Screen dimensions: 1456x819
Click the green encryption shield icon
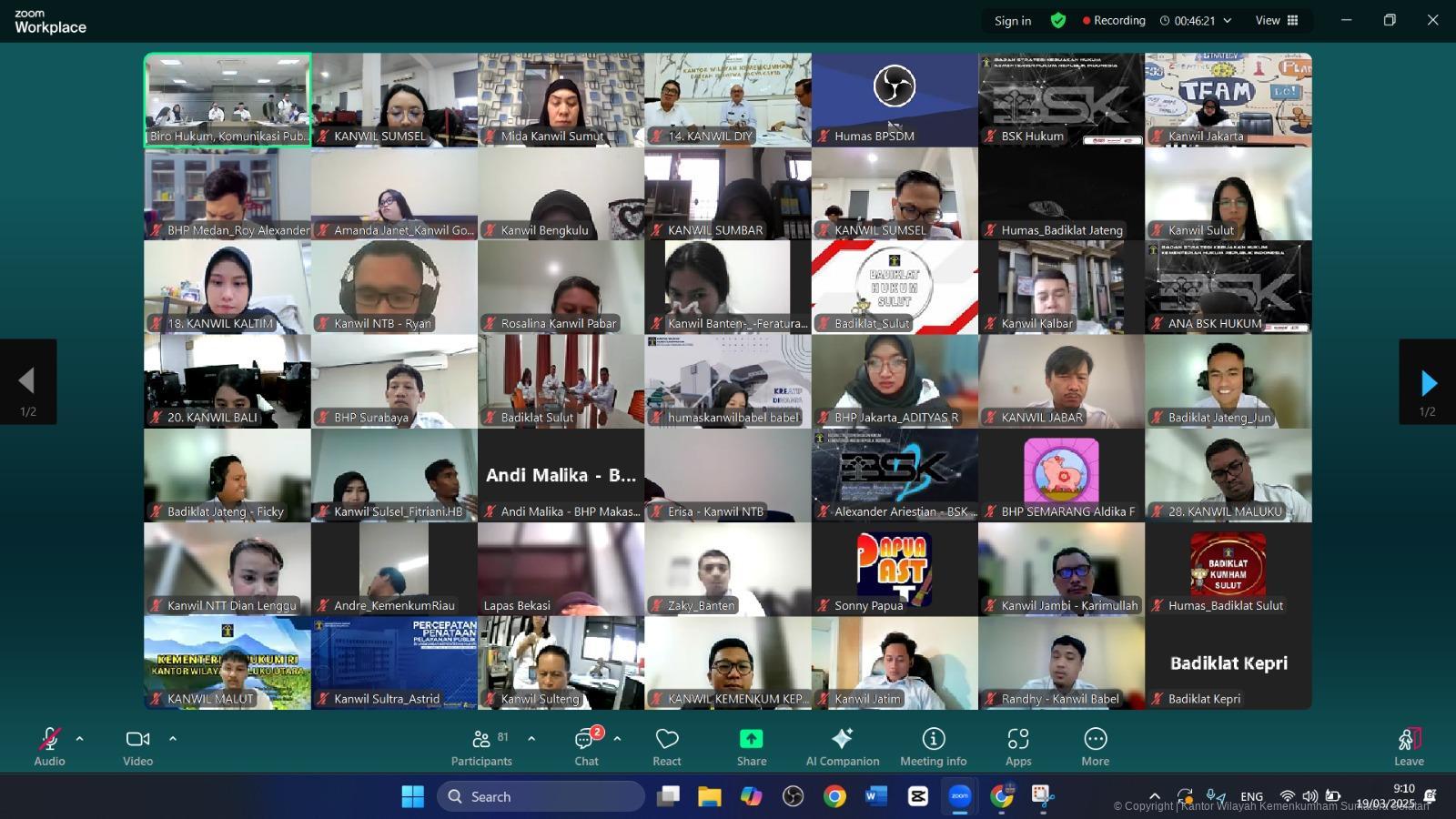[1057, 20]
